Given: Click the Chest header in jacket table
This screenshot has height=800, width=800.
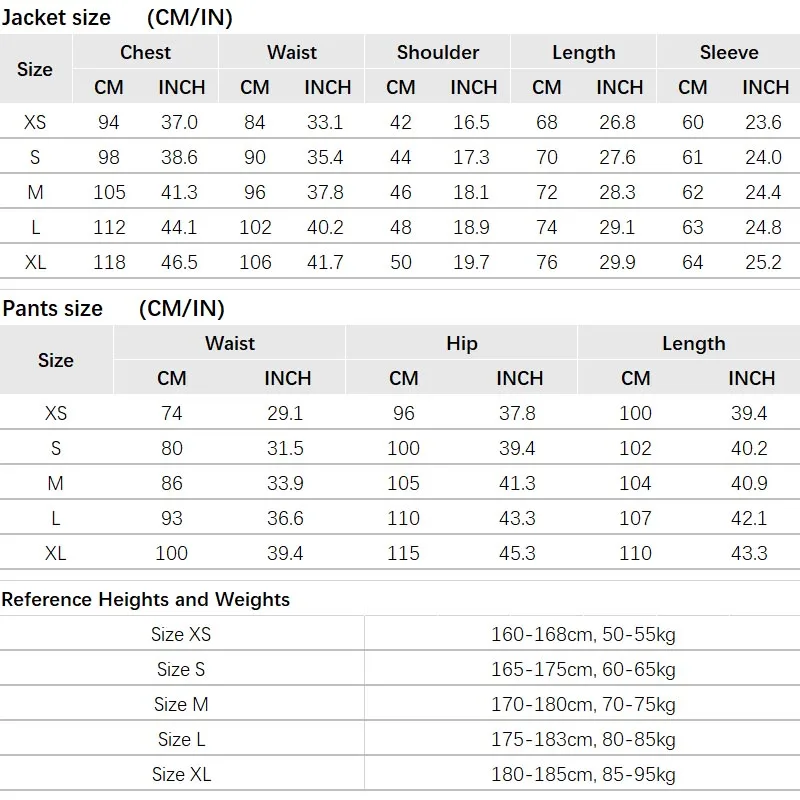Looking at the screenshot, I should [145, 52].
